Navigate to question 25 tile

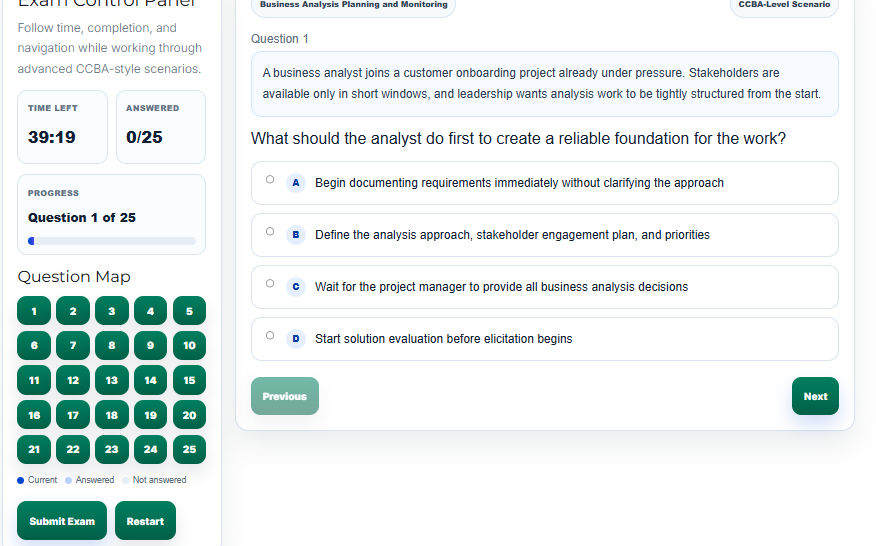pyautogui.click(x=189, y=450)
